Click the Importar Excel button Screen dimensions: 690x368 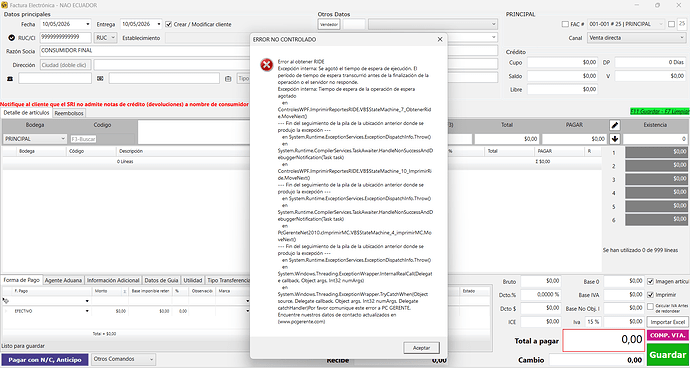point(668,322)
